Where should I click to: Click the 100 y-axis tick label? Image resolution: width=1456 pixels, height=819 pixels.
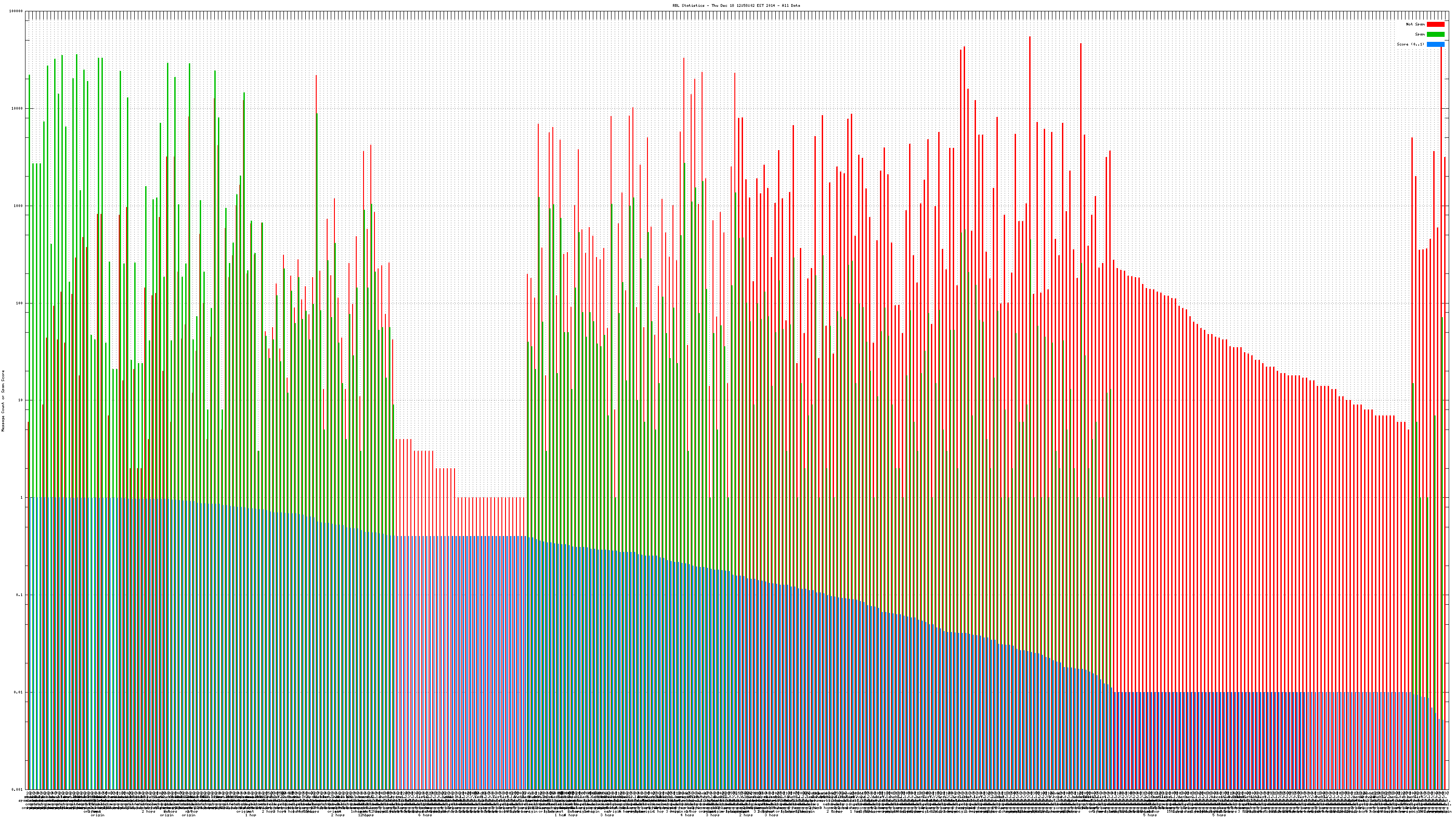point(20,303)
